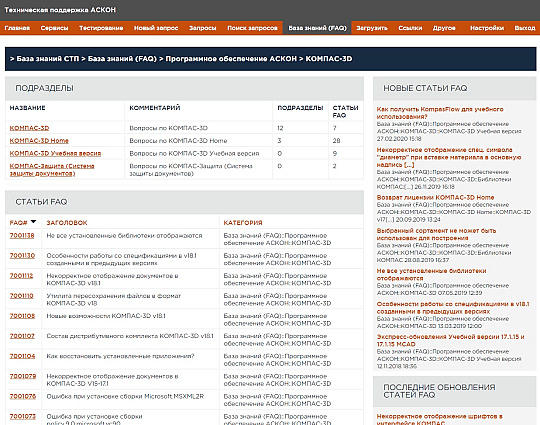This screenshot has height=425, width=540.
Task: Open FAQ article 7001107
Action: coord(22,336)
